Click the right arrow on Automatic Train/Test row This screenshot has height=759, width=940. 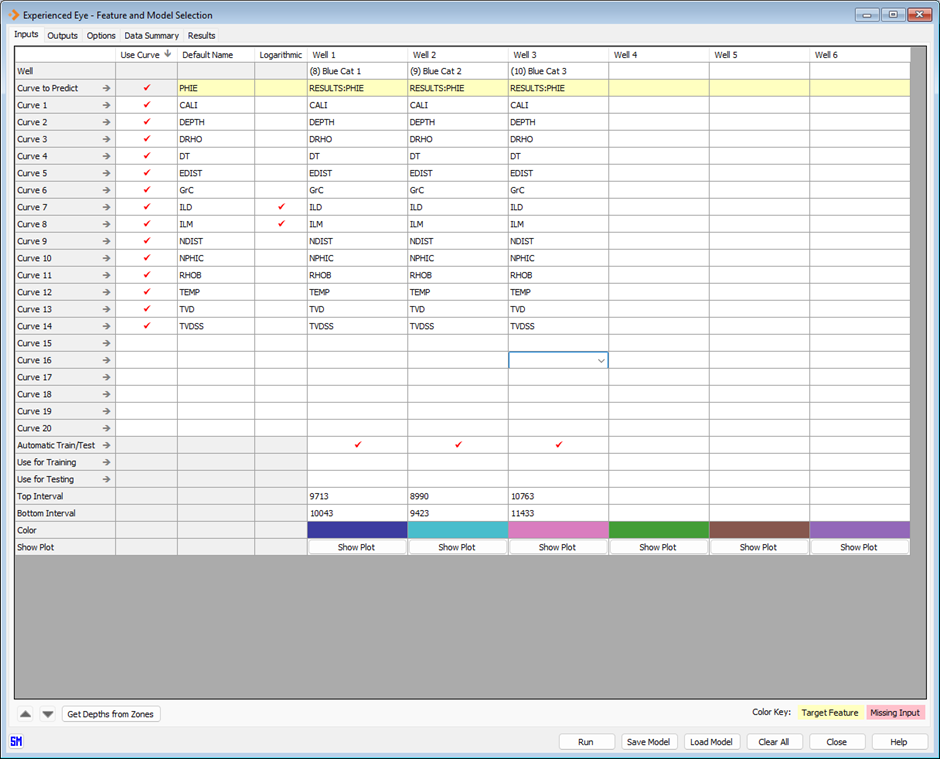point(106,445)
